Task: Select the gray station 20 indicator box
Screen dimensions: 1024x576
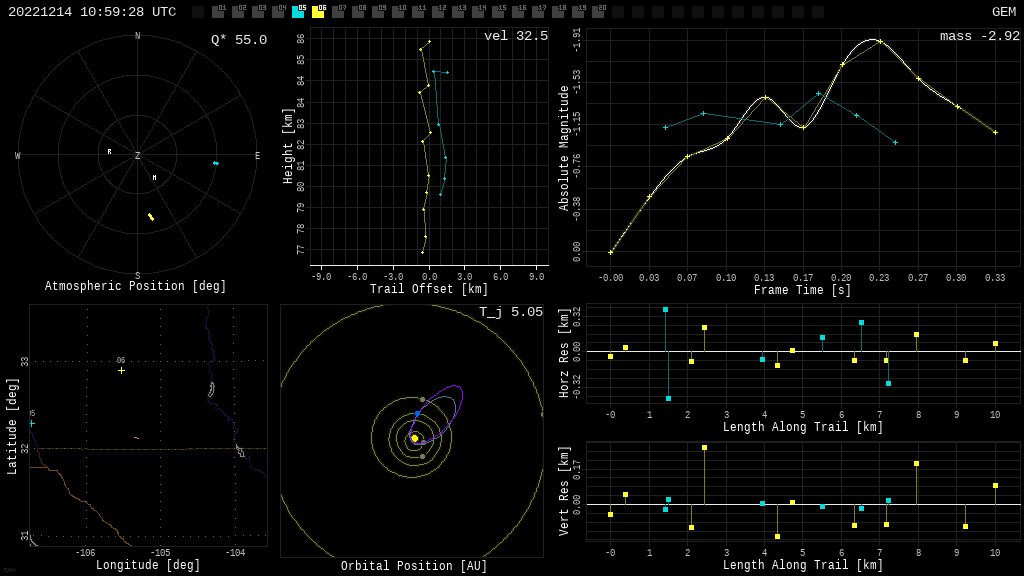Action: pyautogui.click(x=598, y=12)
